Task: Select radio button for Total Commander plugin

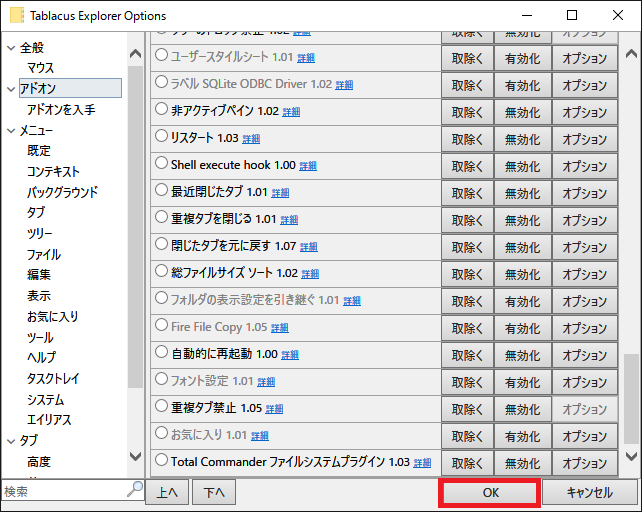Action: tap(162, 460)
